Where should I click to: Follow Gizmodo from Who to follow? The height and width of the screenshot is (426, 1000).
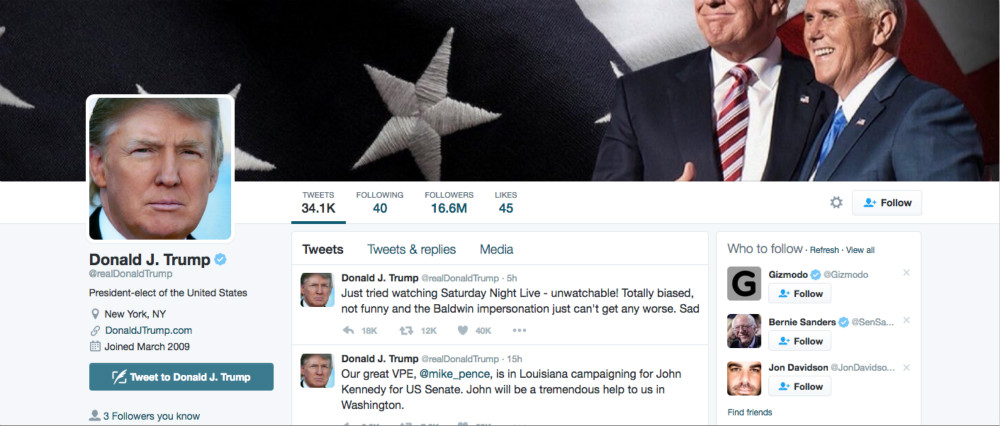click(800, 294)
